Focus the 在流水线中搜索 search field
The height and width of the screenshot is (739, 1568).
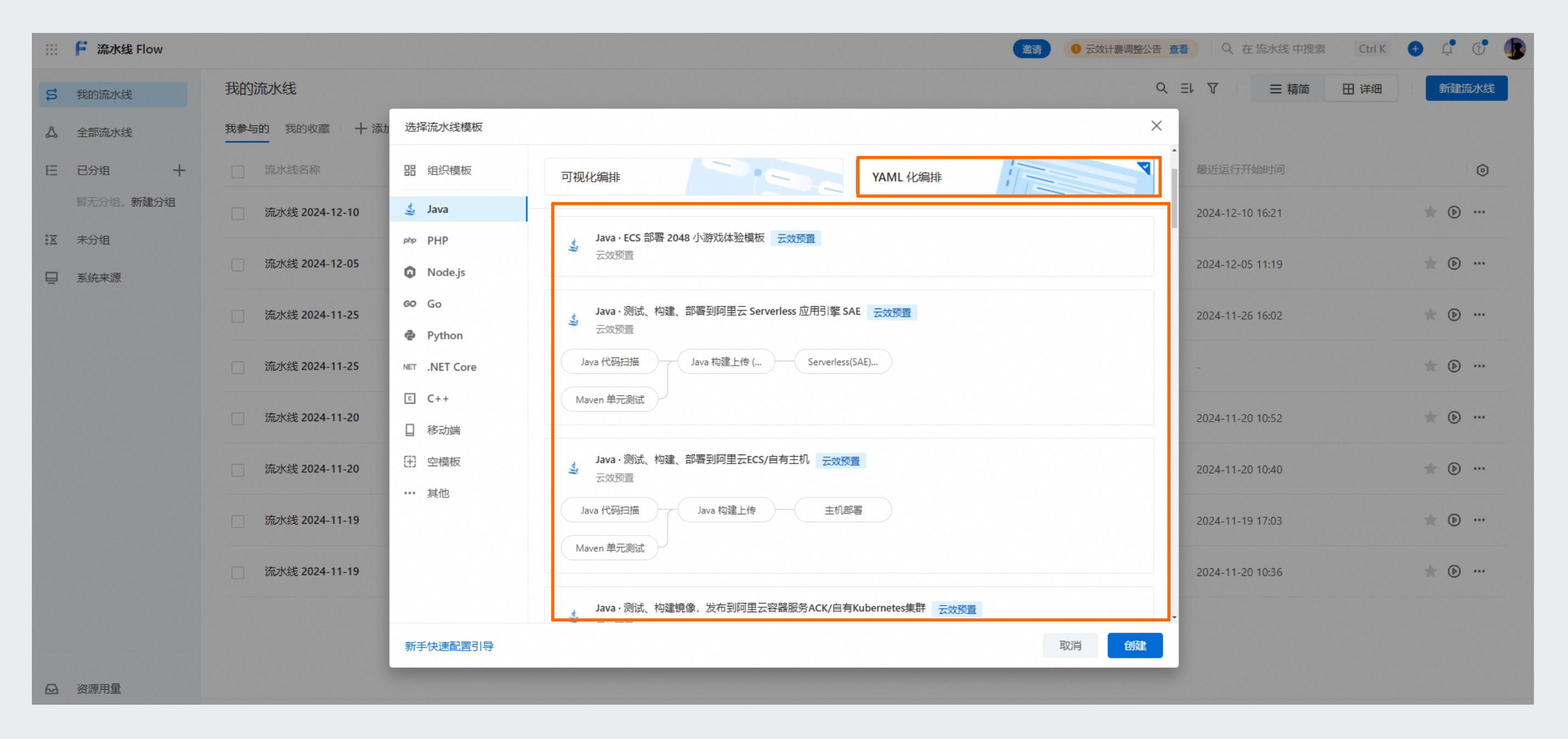coord(1304,49)
